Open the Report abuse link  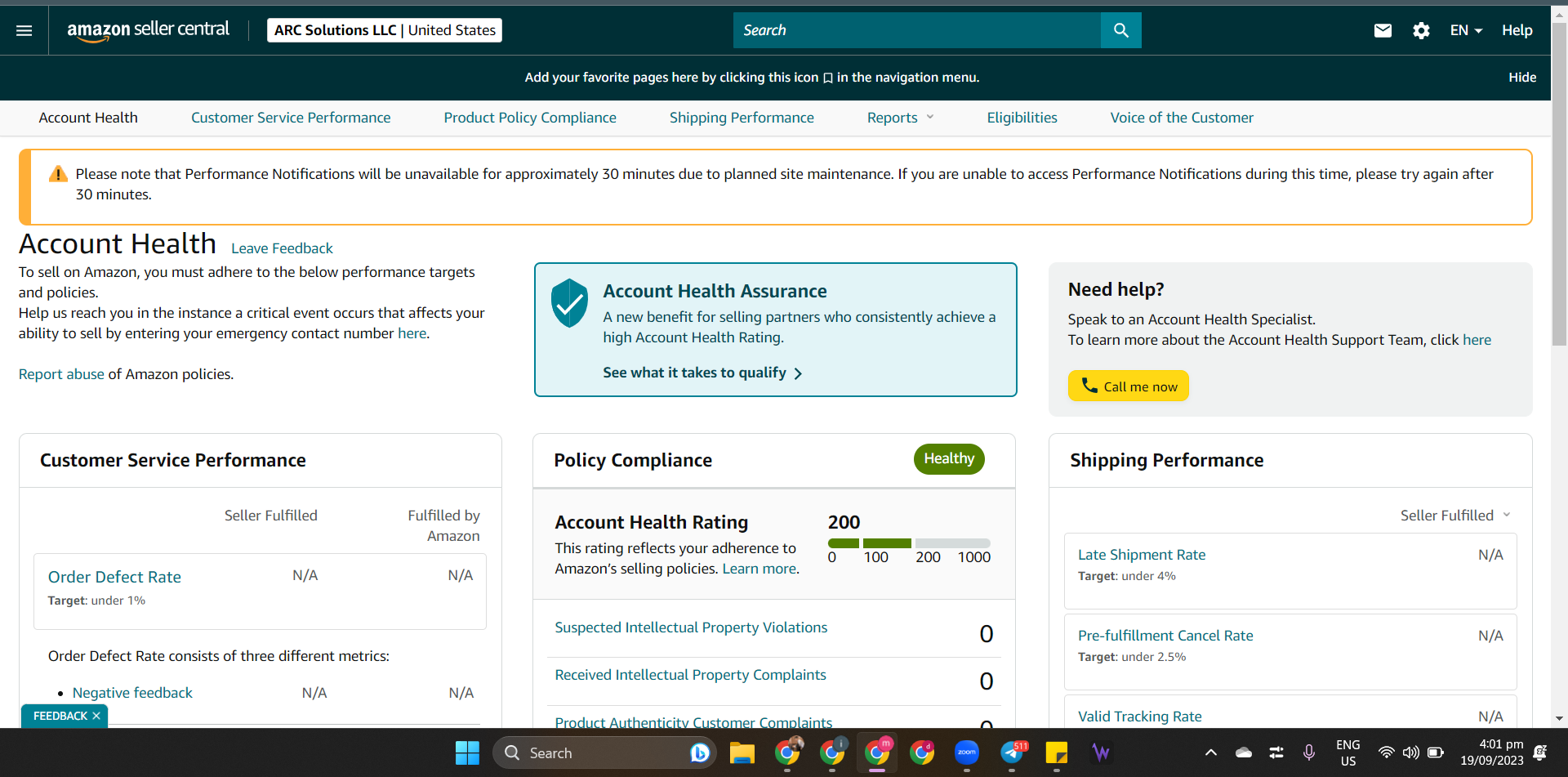coord(61,374)
